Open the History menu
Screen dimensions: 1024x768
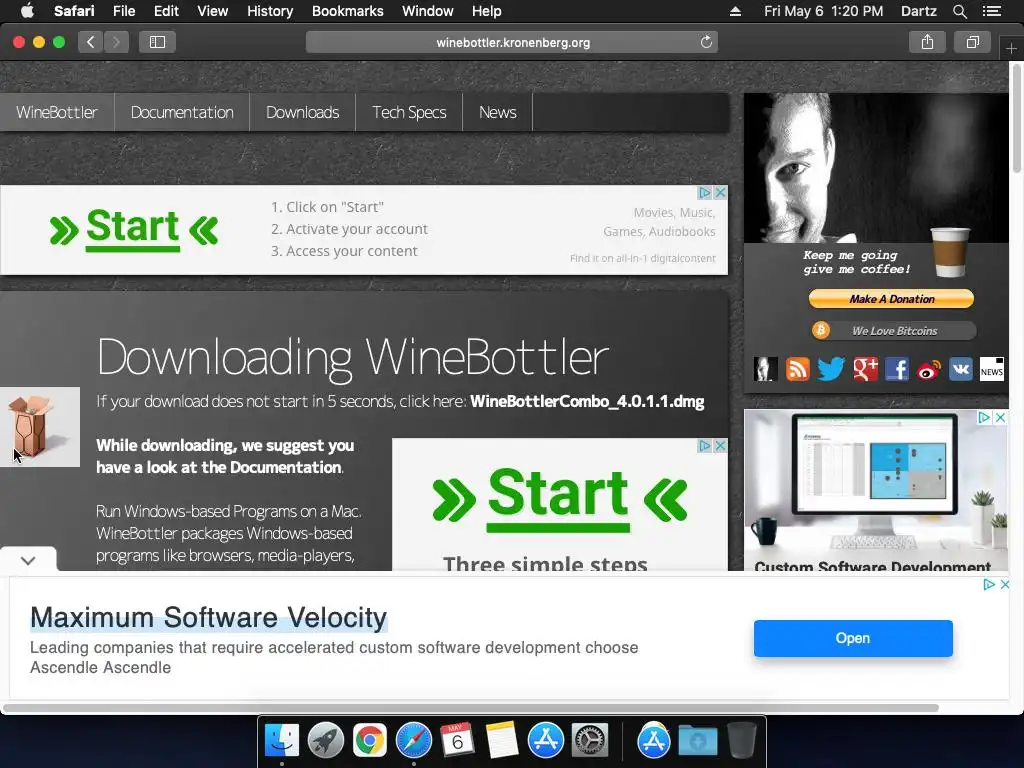[x=270, y=11]
